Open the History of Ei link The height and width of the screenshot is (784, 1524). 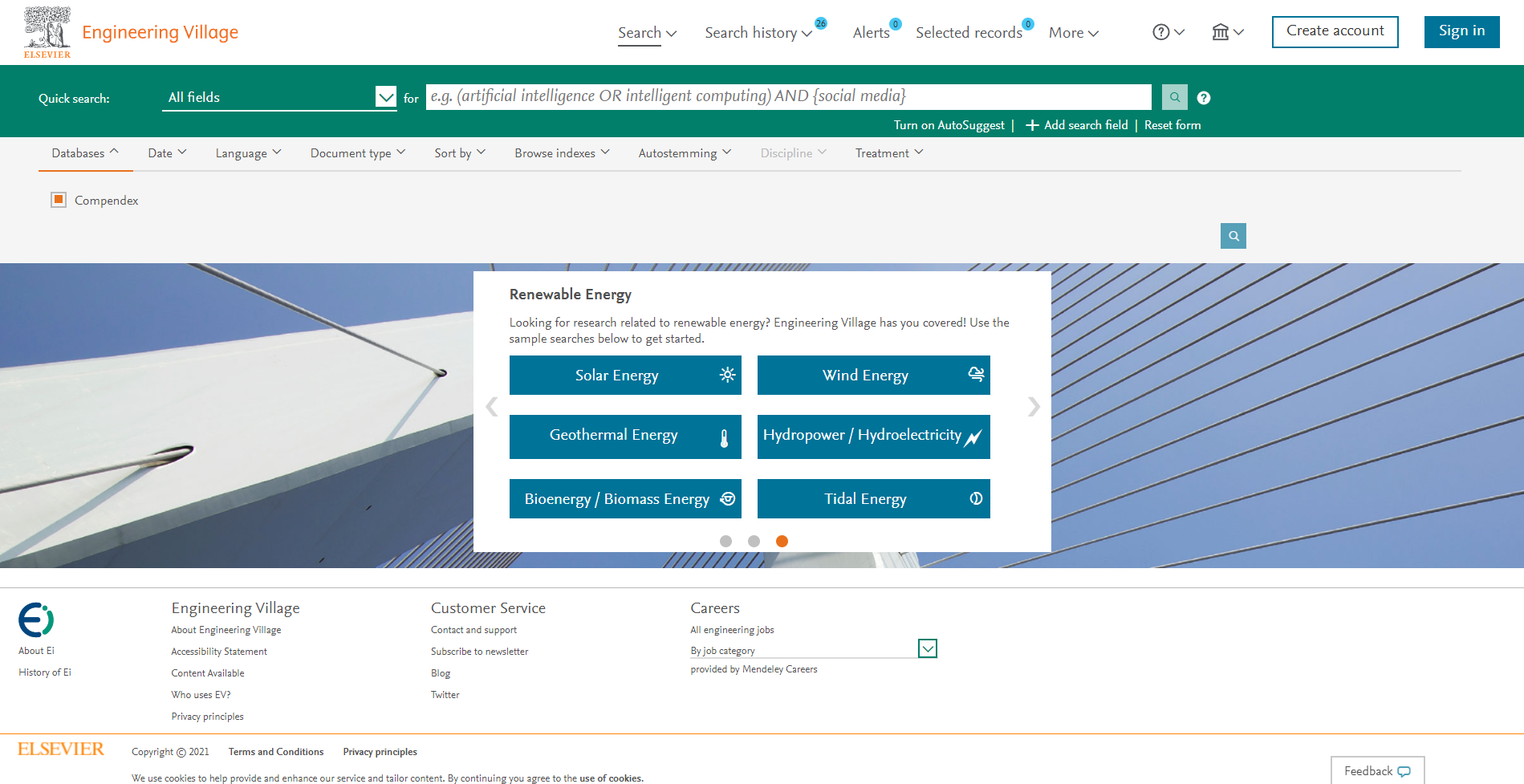45,672
